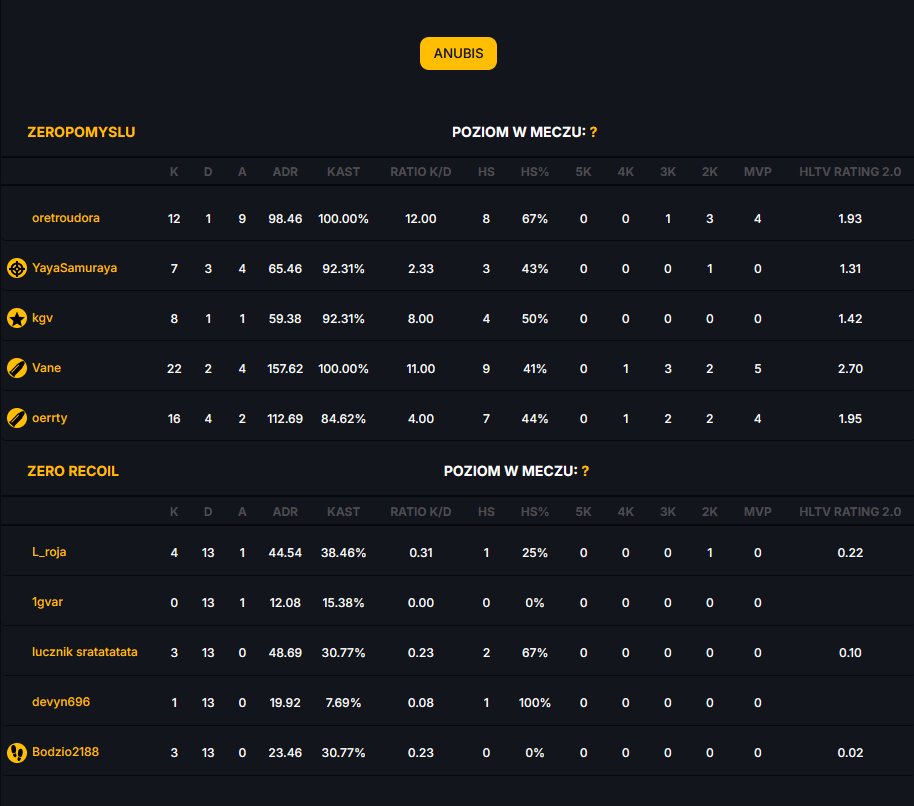Click Bodzio2188's rating value 0.02
This screenshot has height=806, width=914.
coord(850,753)
